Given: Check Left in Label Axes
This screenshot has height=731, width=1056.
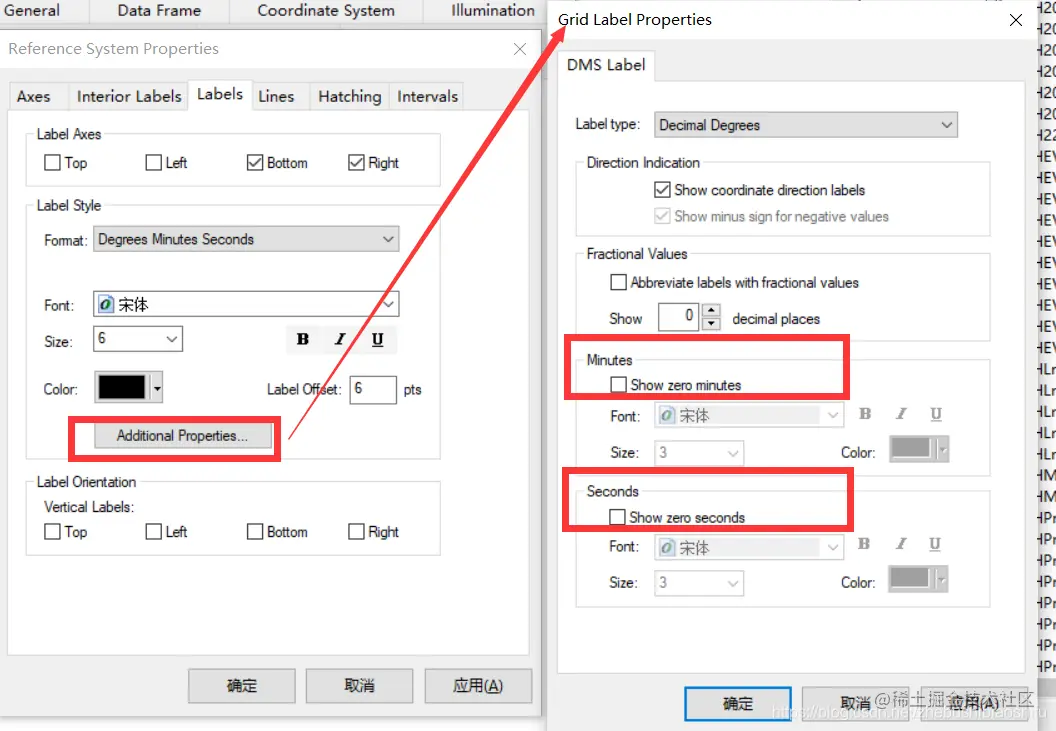Looking at the screenshot, I should point(154,162).
